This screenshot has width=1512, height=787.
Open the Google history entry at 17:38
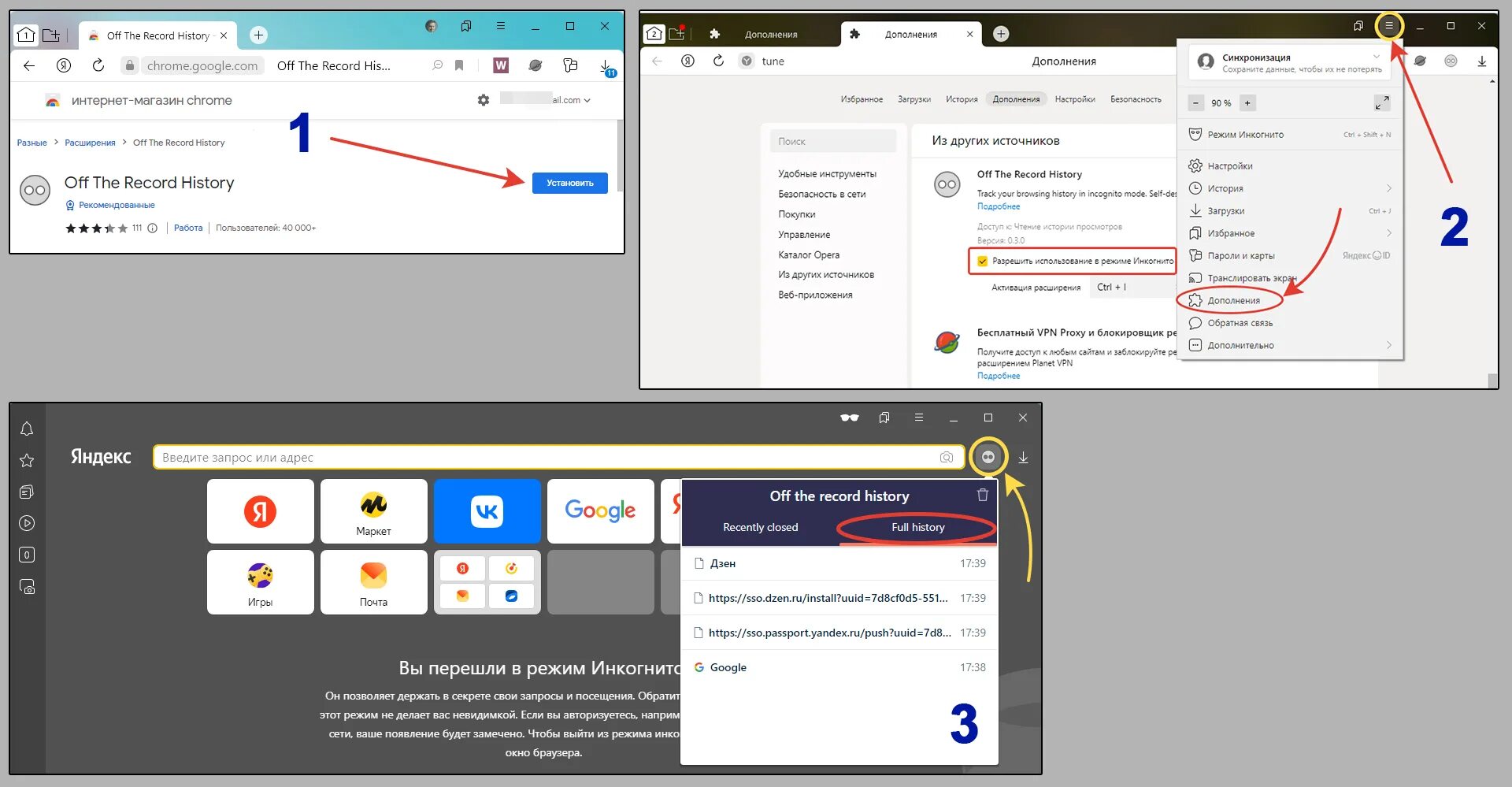[839, 667]
